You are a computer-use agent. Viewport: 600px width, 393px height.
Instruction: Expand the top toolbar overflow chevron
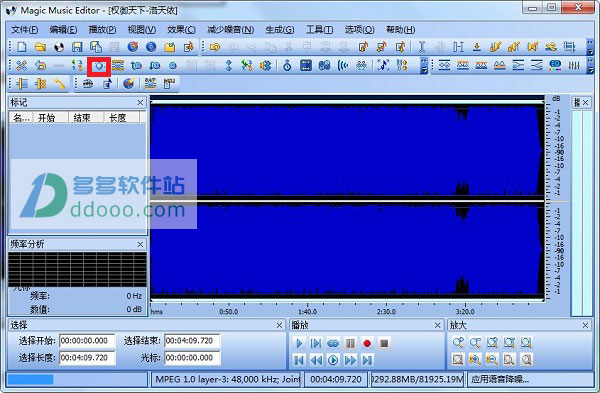tap(590, 47)
